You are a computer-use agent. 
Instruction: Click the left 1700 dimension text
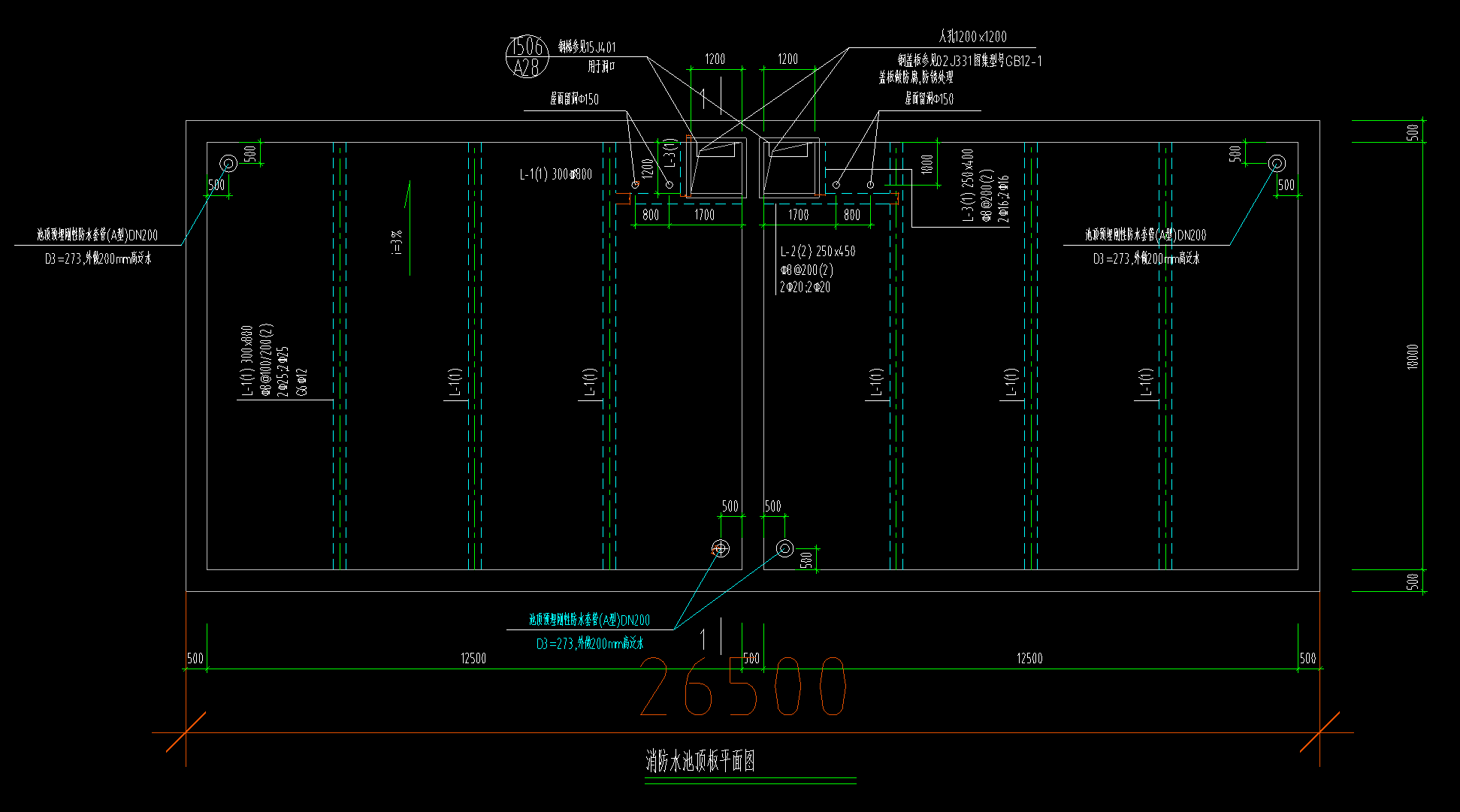tap(704, 216)
